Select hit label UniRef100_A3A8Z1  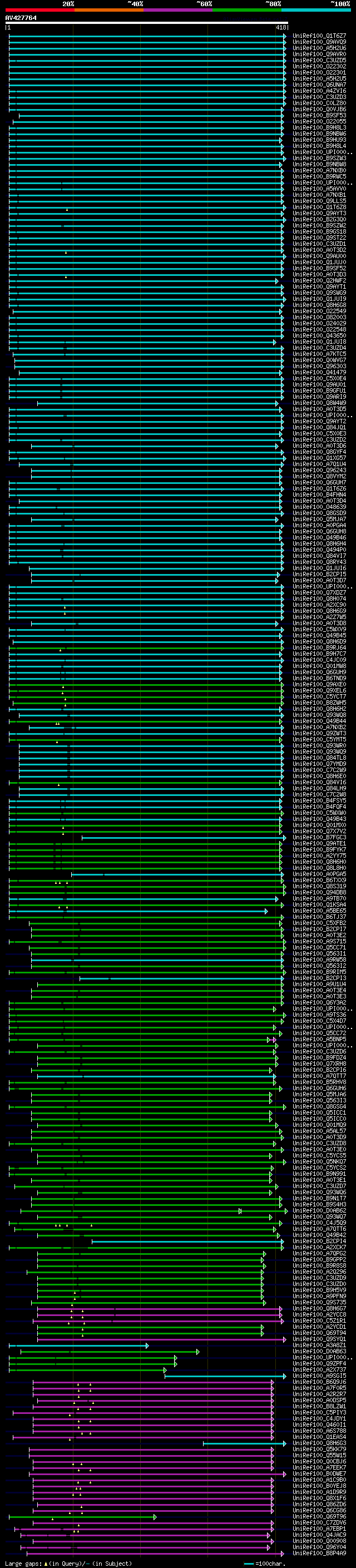tap(319, 1345)
